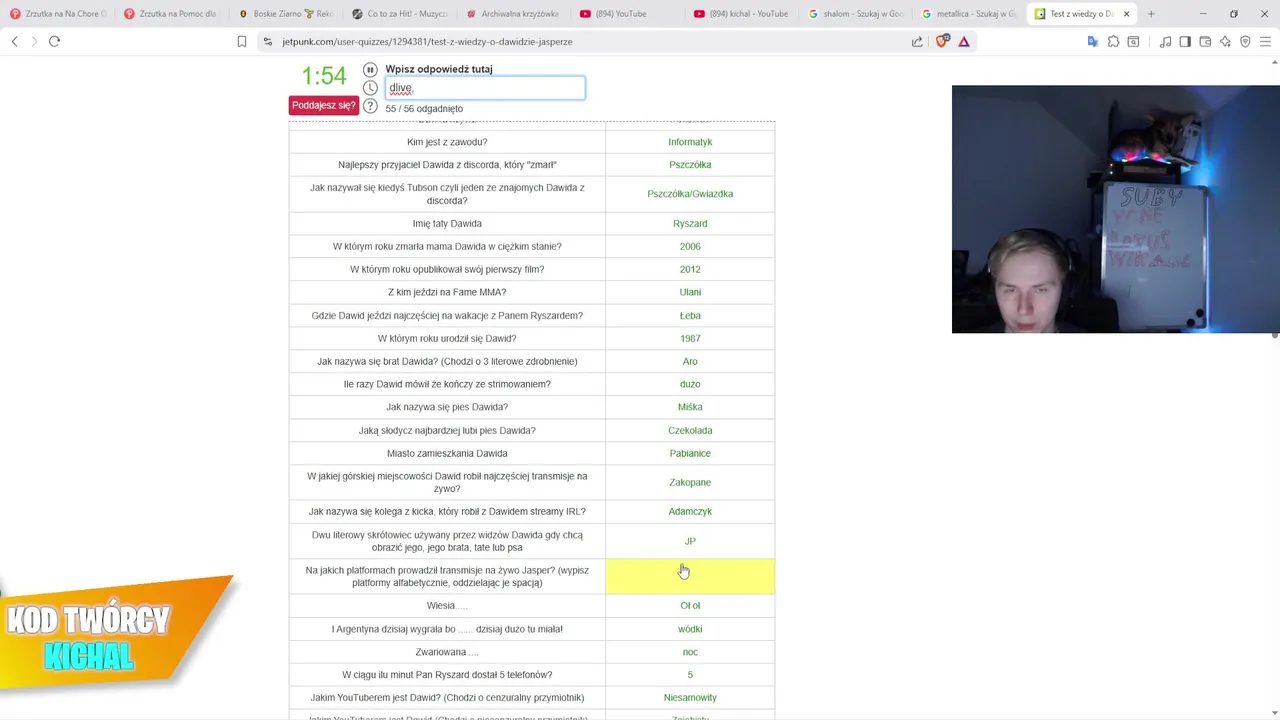Open the question mark help icon
The width and height of the screenshot is (1280, 720).
click(370, 106)
